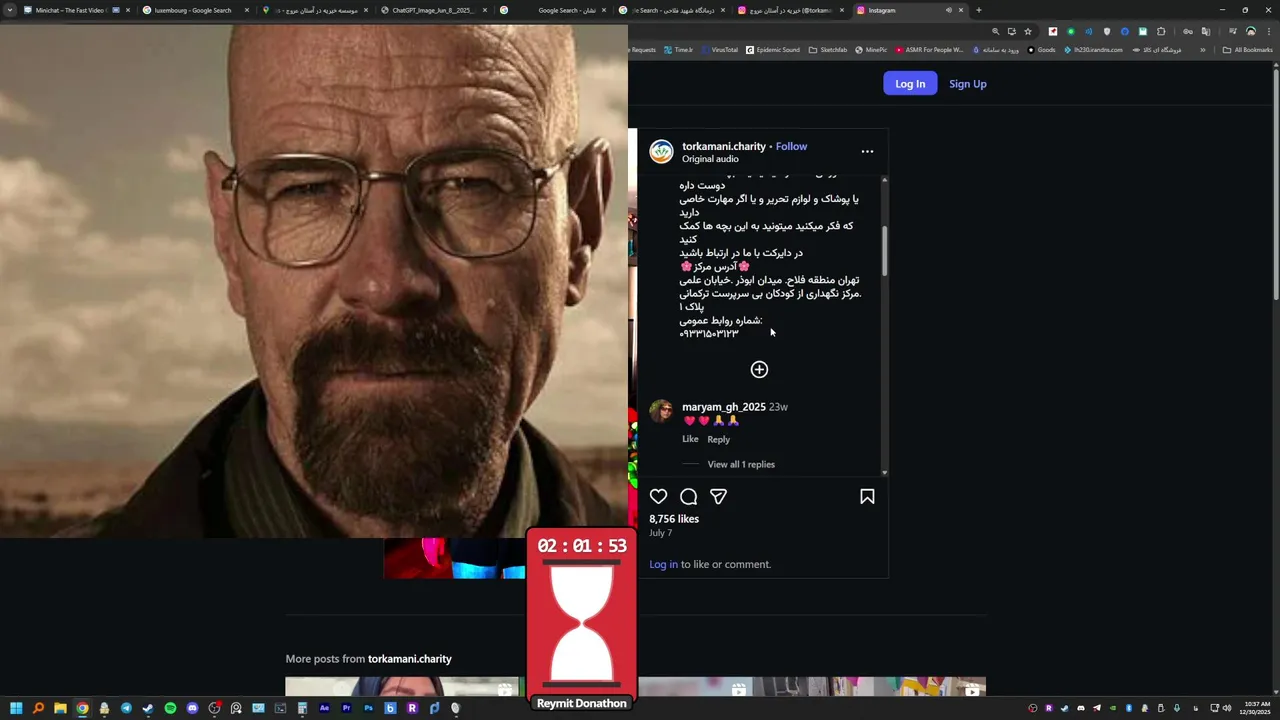Open the tab search dropdown
This screenshot has height=720, width=1280.
click(x=9, y=10)
